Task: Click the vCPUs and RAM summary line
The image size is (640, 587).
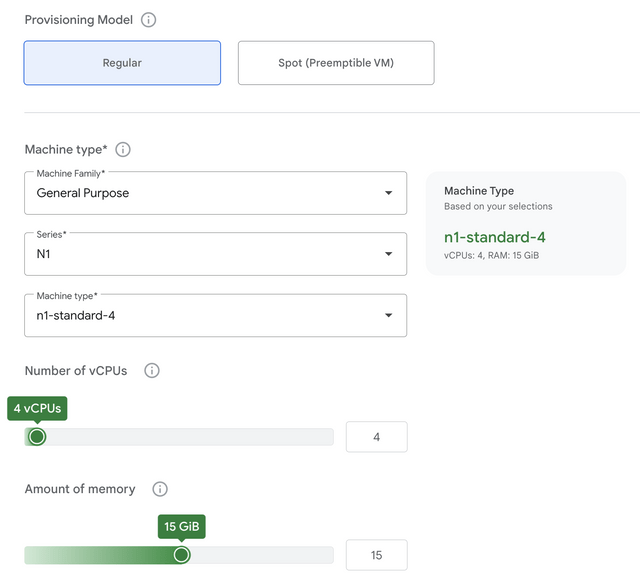Action: click(493, 256)
